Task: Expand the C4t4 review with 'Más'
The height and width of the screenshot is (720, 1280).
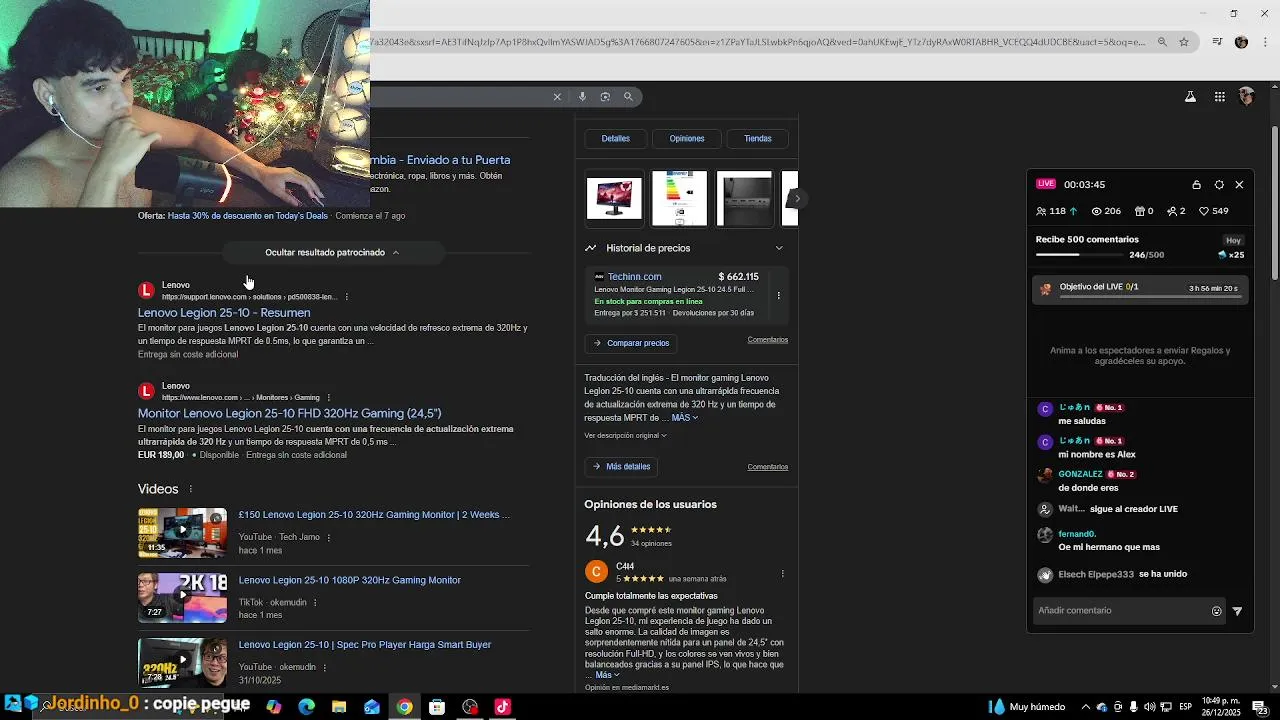Action: pos(607,675)
